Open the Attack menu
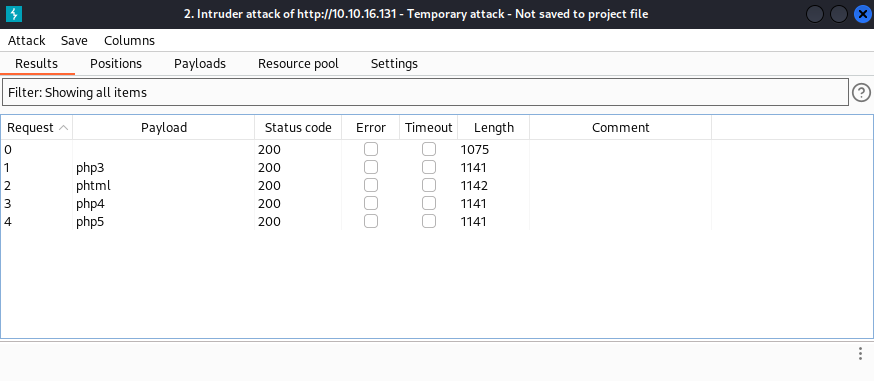 pyautogui.click(x=27, y=41)
